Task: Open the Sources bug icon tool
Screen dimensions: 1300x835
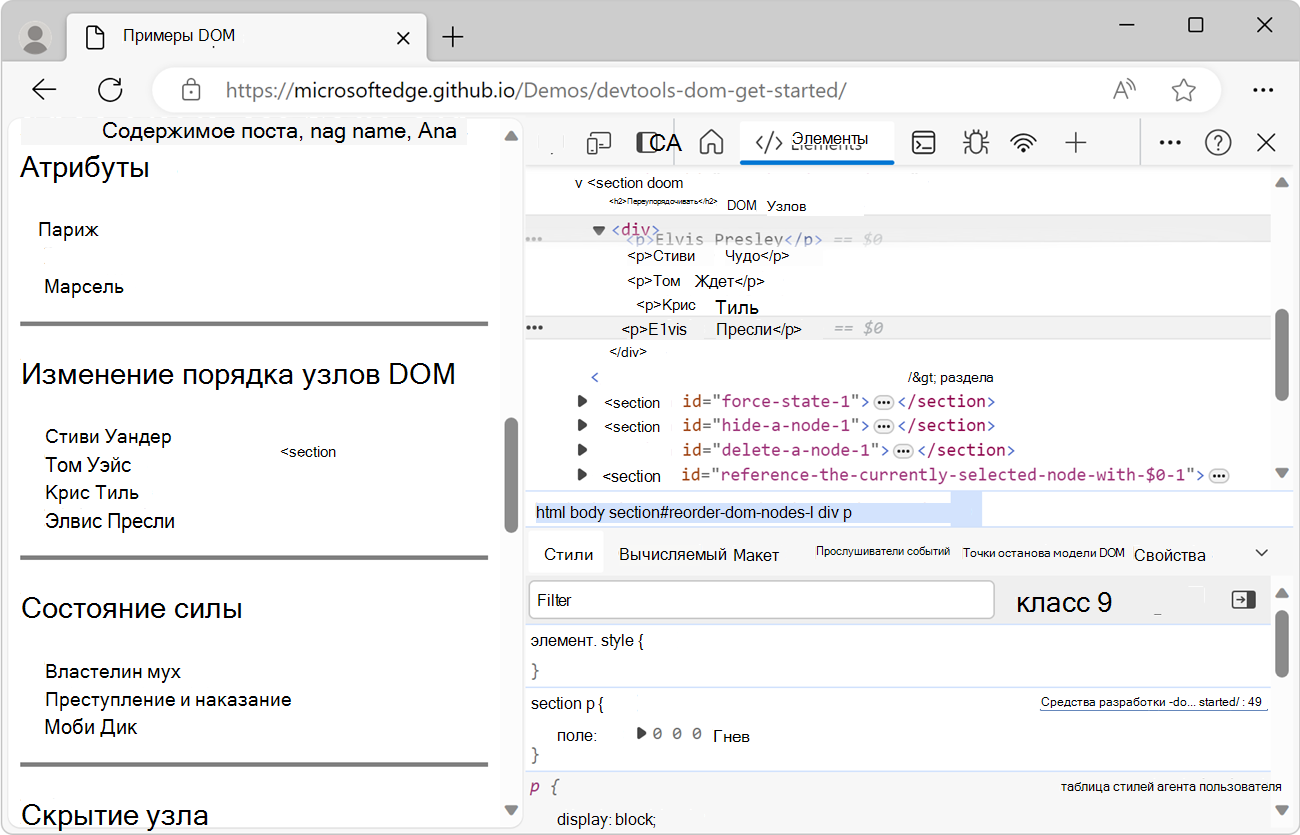Action: click(974, 143)
